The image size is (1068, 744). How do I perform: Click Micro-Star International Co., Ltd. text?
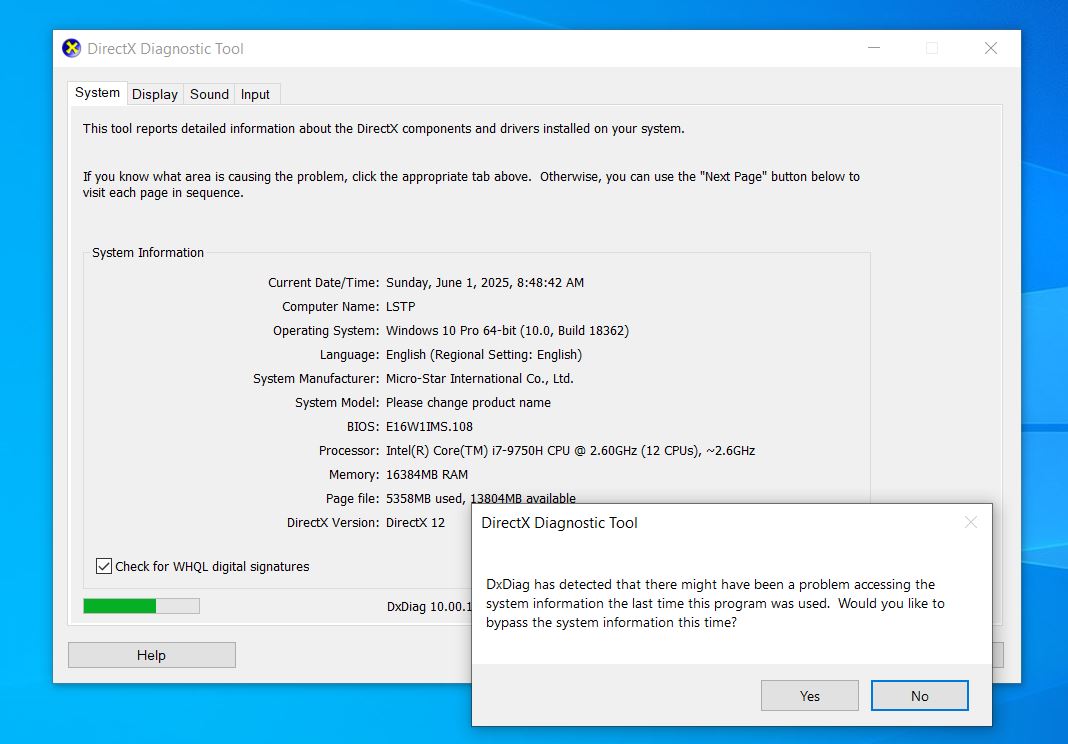pyautogui.click(x=480, y=379)
